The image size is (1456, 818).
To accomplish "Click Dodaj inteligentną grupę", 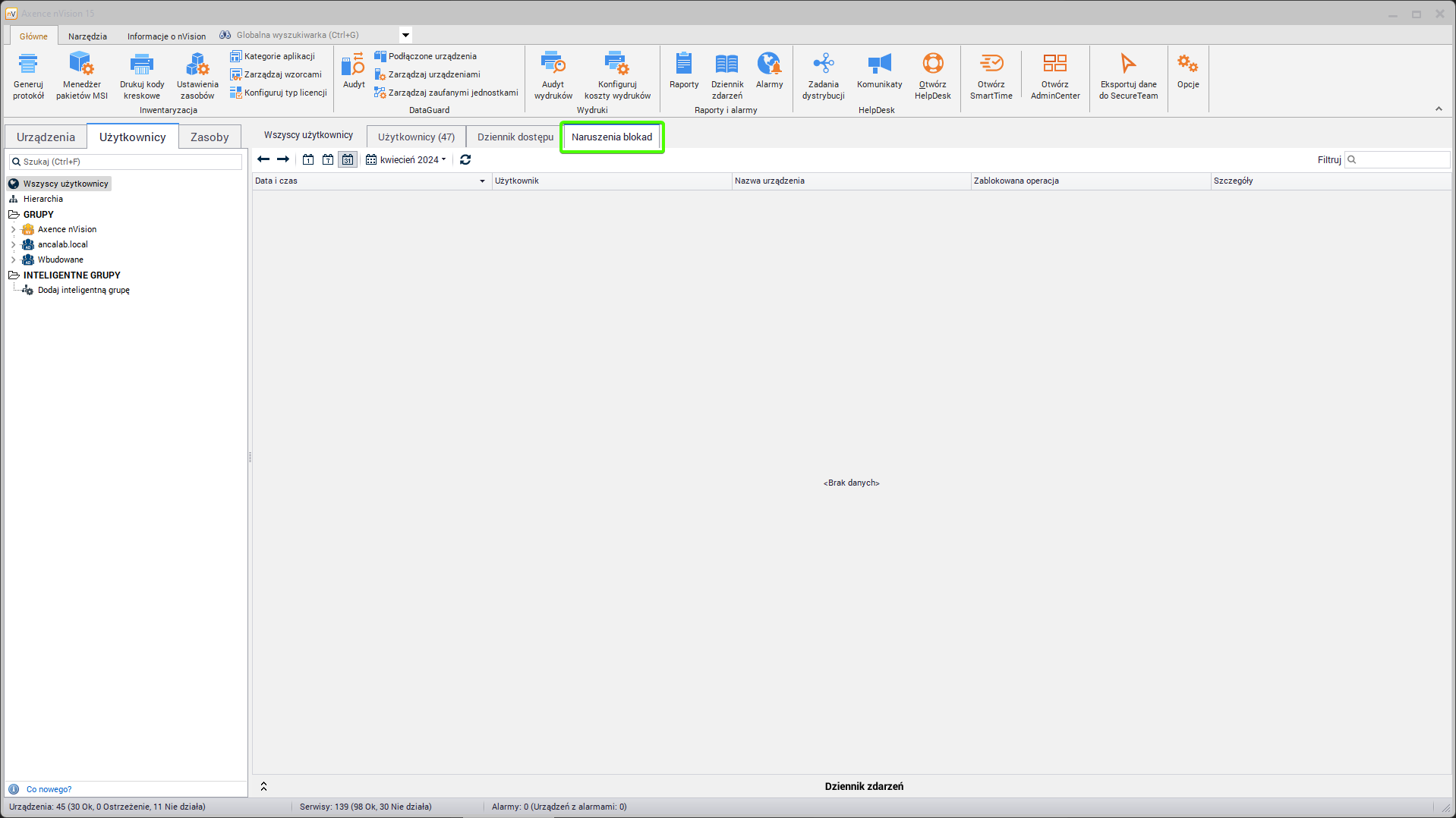I will pyautogui.click(x=84, y=290).
